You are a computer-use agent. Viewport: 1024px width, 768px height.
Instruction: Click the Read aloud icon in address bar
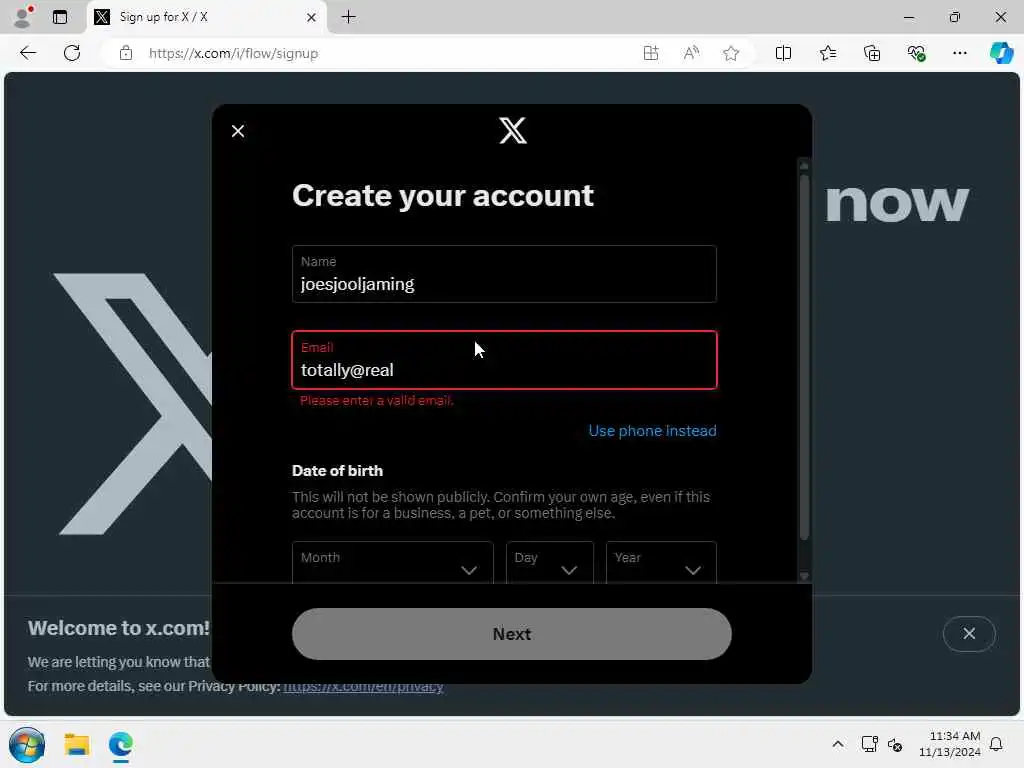click(x=691, y=54)
